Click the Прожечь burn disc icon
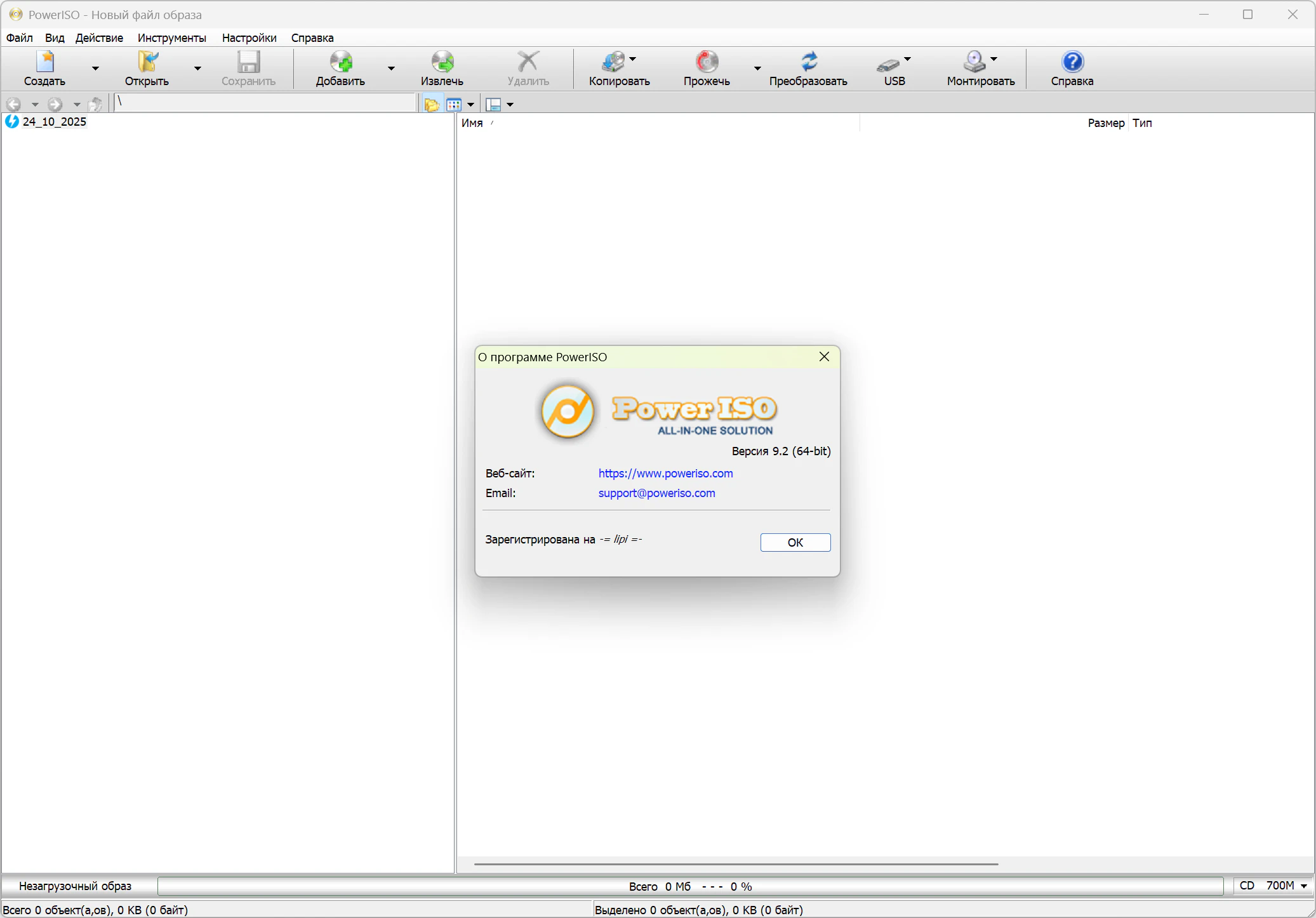This screenshot has height=918, width=1316. (x=707, y=62)
